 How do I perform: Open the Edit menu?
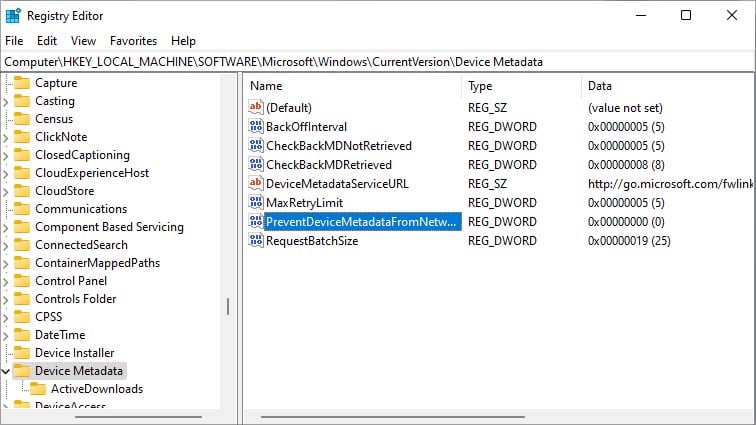coord(47,41)
